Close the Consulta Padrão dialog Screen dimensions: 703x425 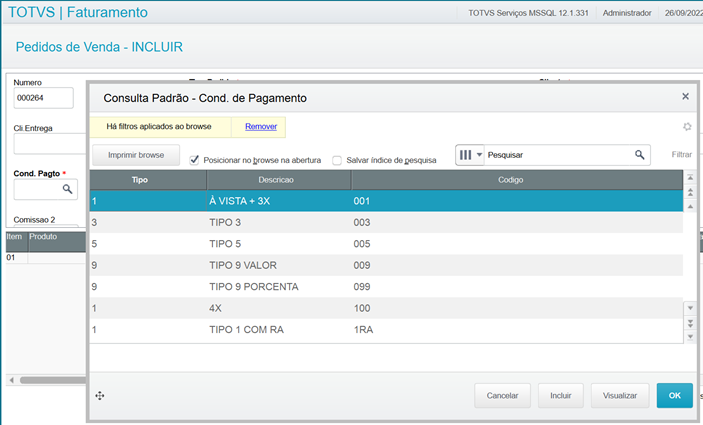point(686,96)
